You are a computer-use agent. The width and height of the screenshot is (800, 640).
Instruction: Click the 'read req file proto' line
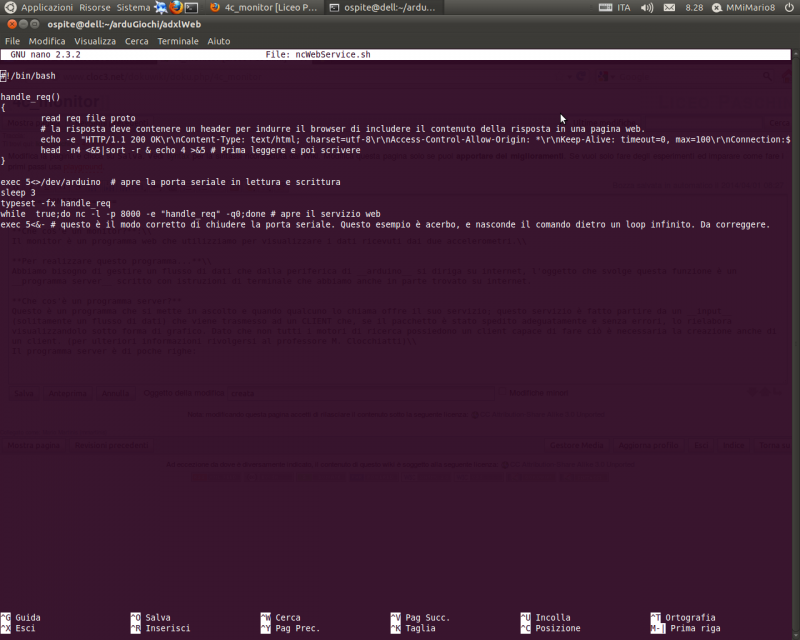(88, 118)
